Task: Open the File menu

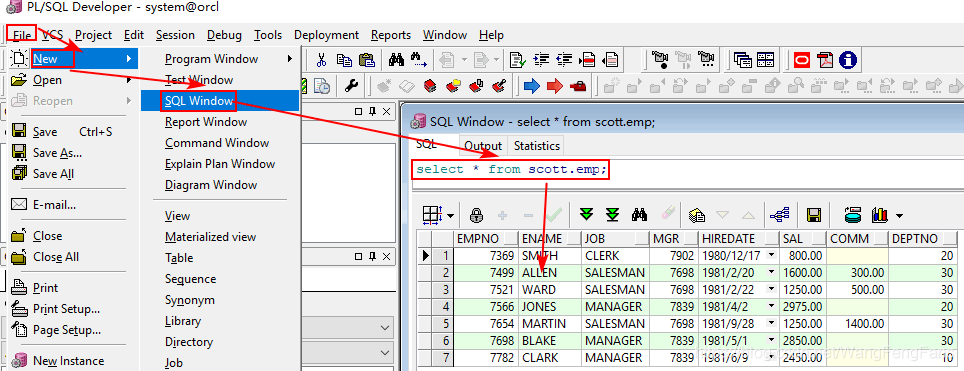Action: tap(22, 35)
